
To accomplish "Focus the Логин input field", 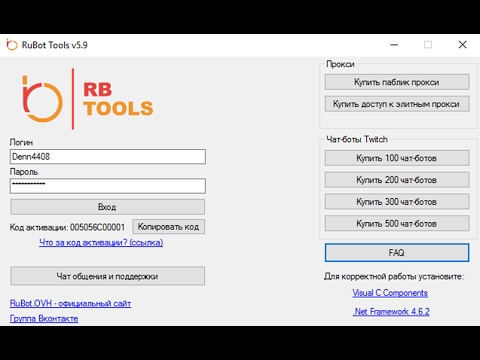I will coord(108,157).
